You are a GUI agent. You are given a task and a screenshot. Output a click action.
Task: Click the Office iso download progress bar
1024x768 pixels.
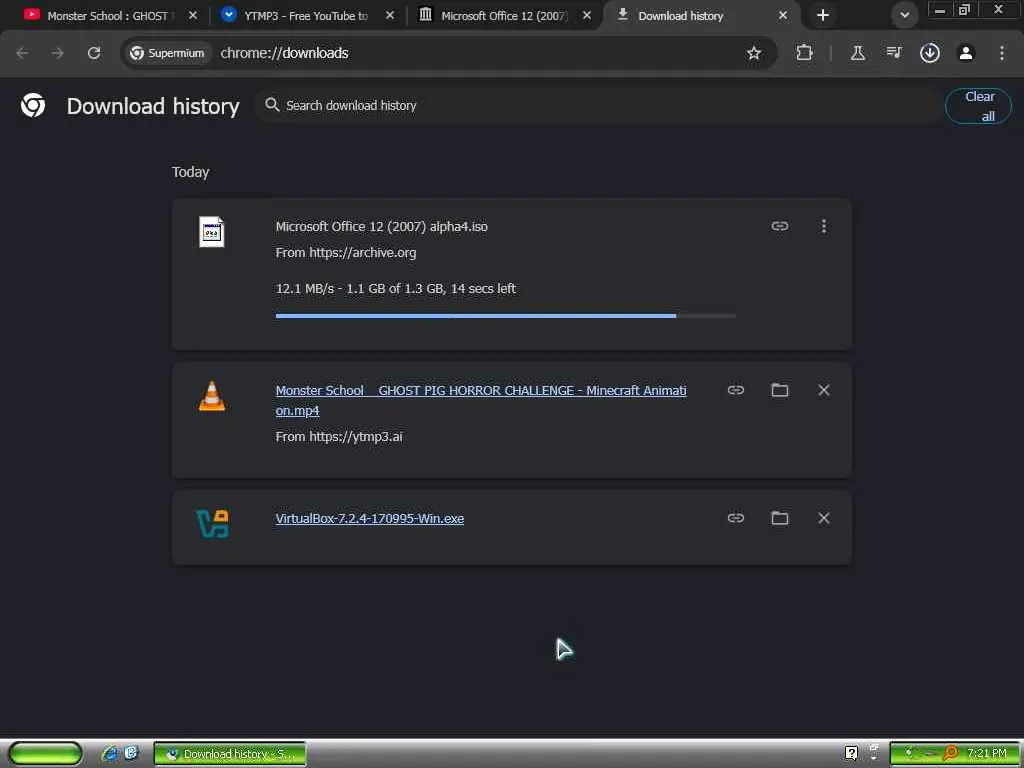[505, 316]
